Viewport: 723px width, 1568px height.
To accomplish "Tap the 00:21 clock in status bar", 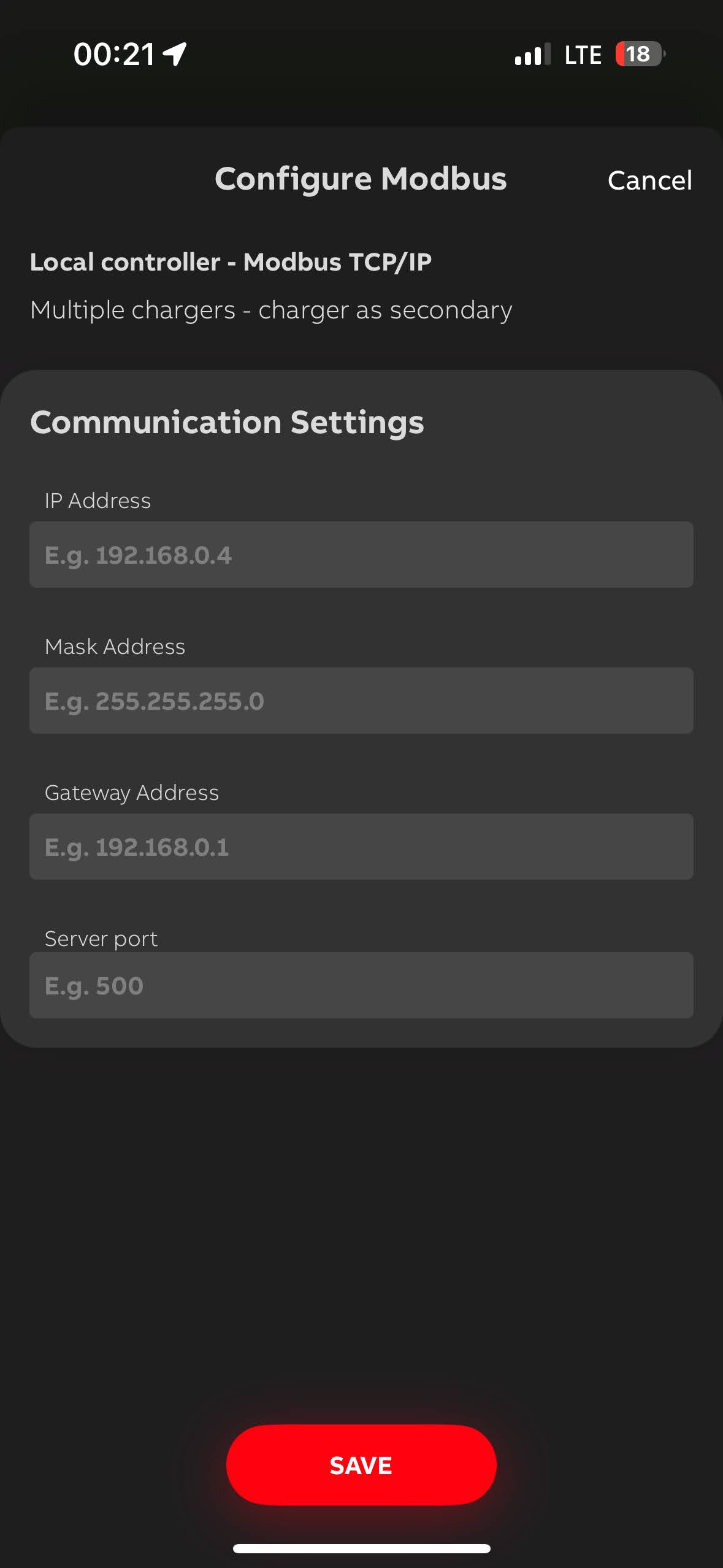I will coord(114,54).
